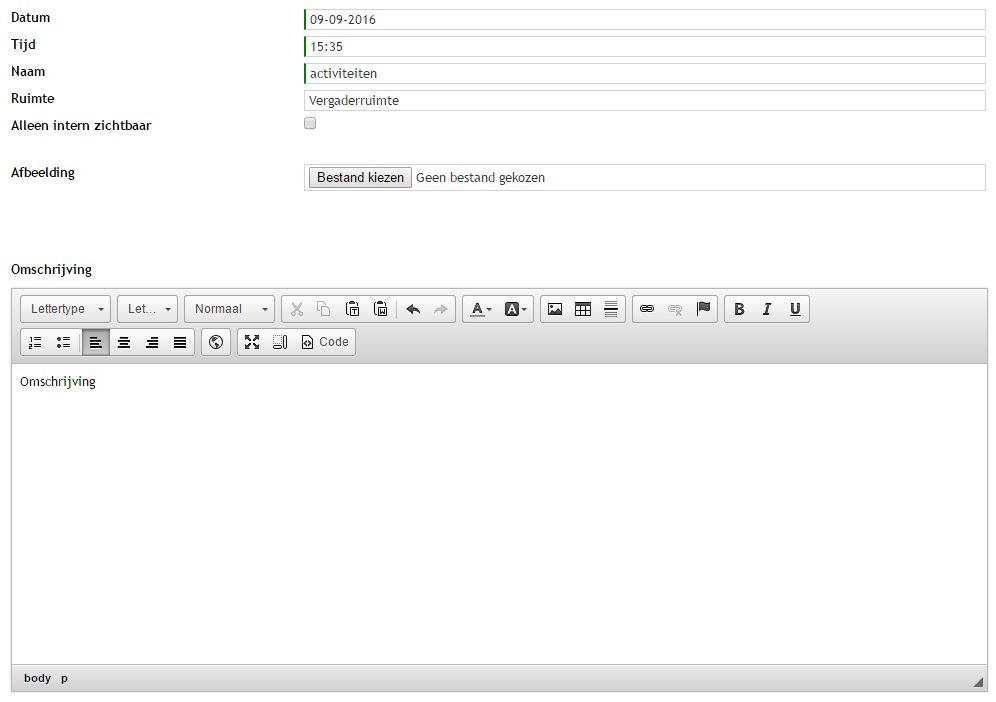Image resolution: width=996 pixels, height=702 pixels.
Task: Check the Alleen intern zichtbaar checkbox
Action: tap(310, 124)
